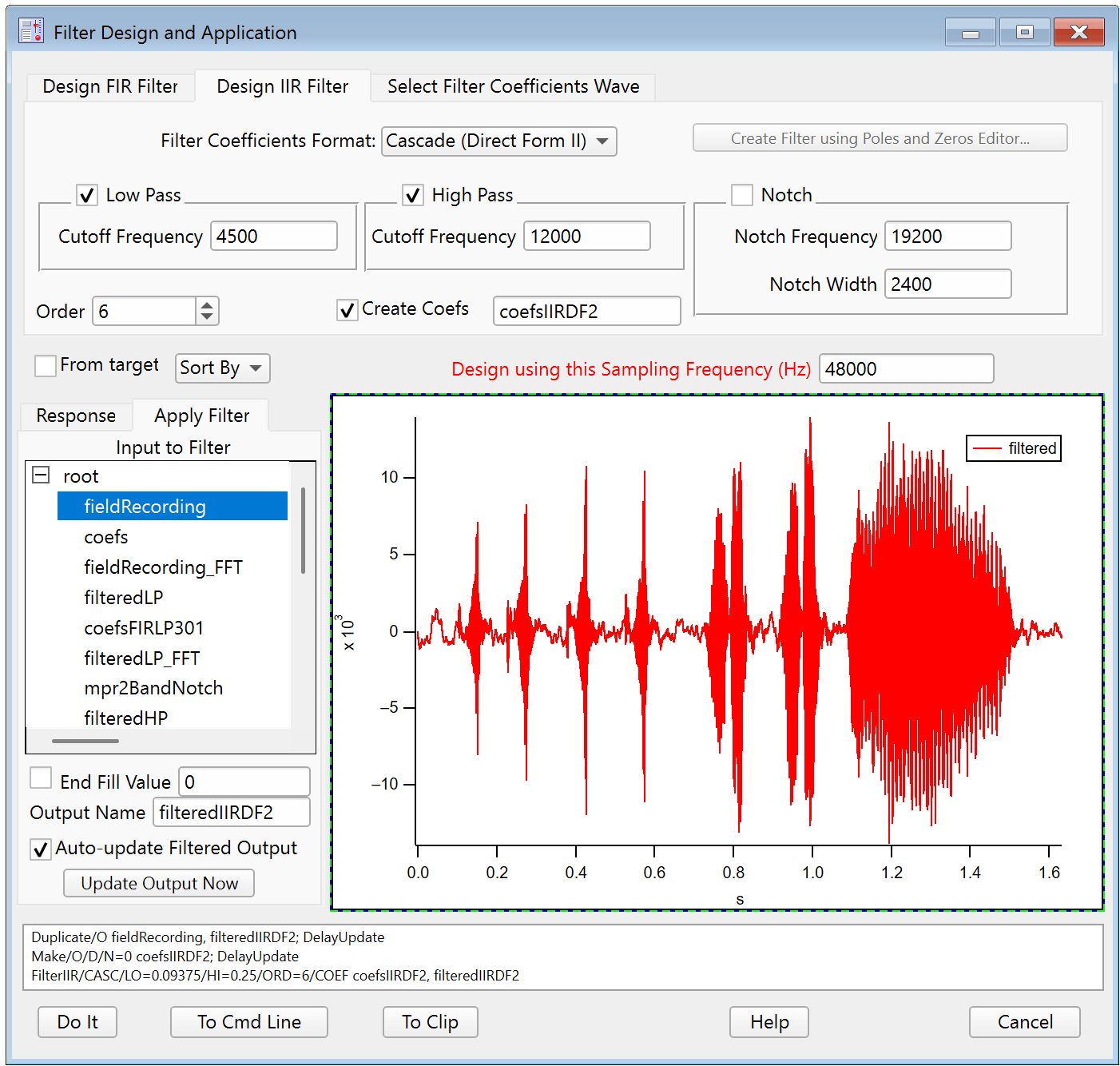Toggle Auto-update Filtered Output checkbox
Screen dimensions: 1120x1066
(41, 849)
